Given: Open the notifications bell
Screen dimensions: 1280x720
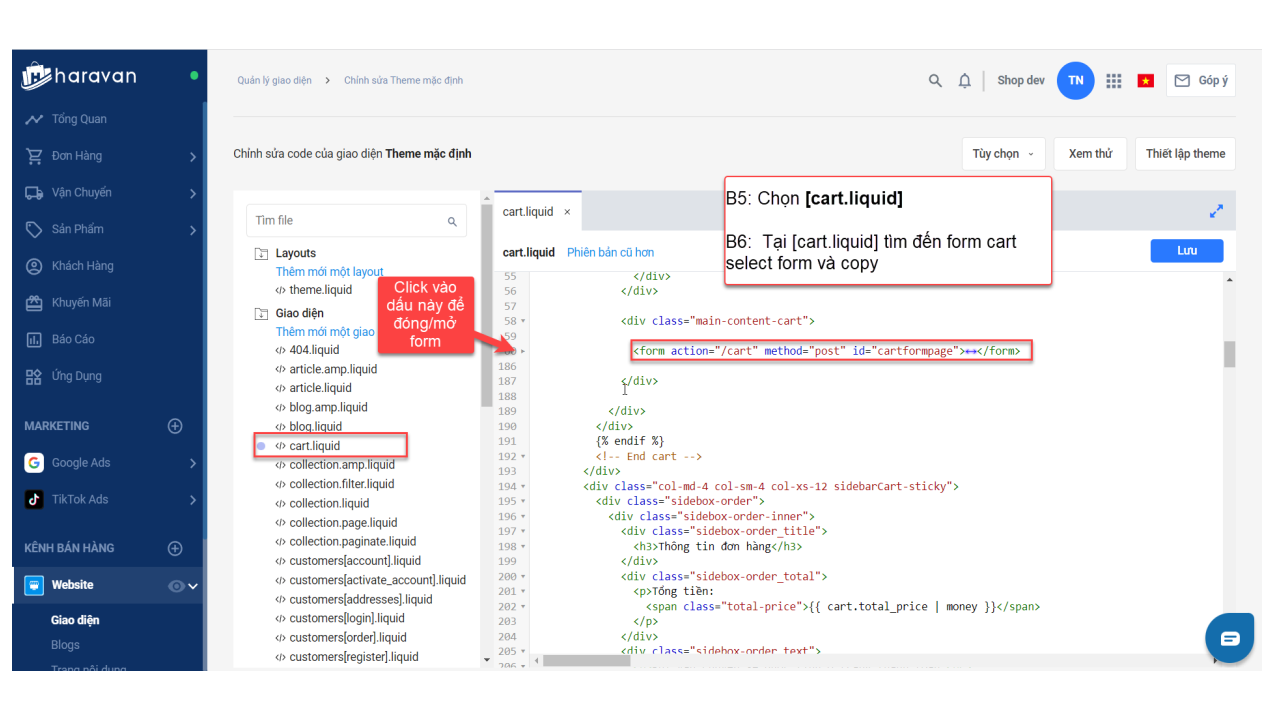Looking at the screenshot, I should click(x=964, y=81).
